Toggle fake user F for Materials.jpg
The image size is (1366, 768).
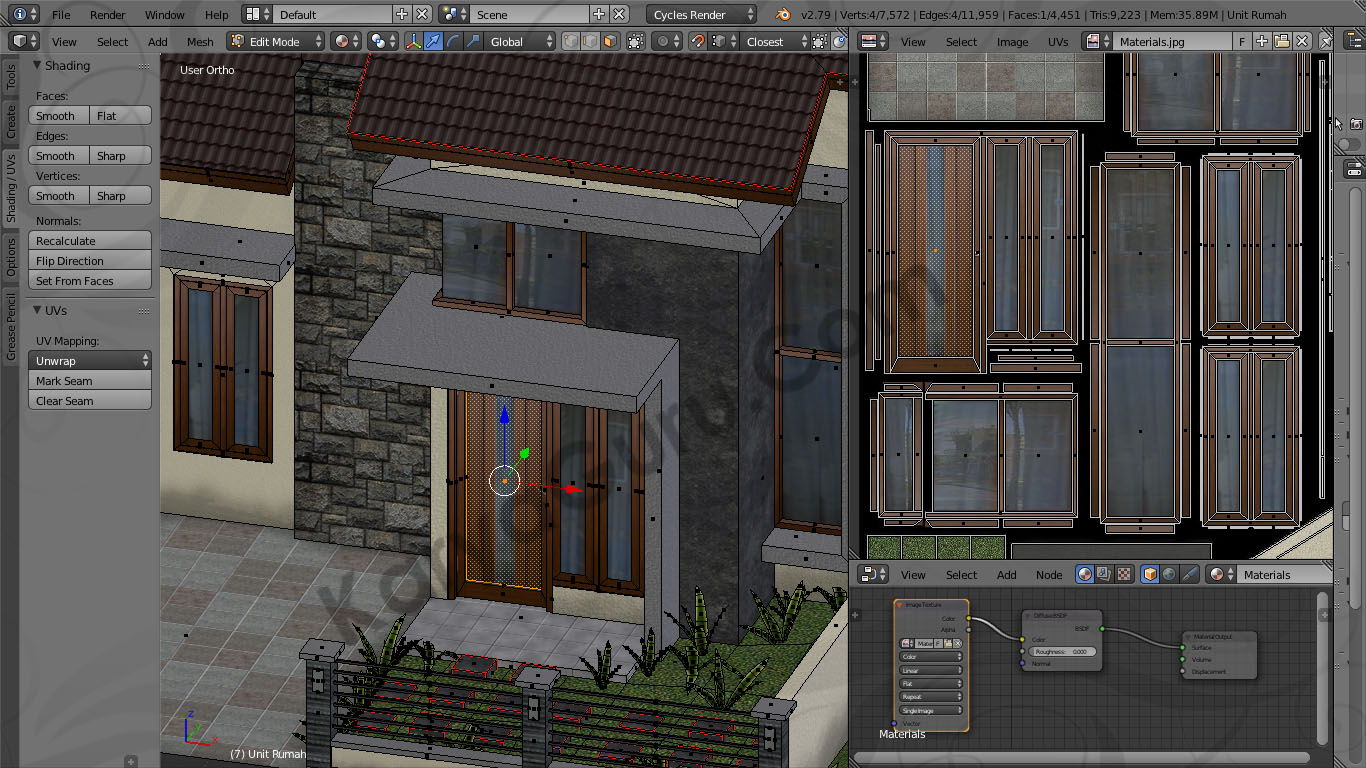click(1242, 42)
